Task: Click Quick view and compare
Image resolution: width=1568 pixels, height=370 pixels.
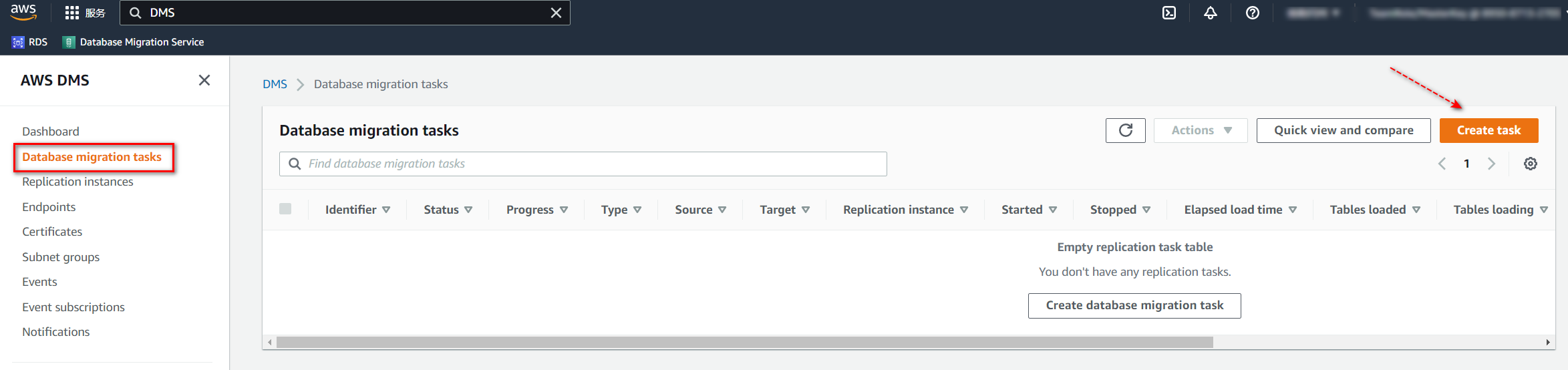Action: coord(1344,130)
